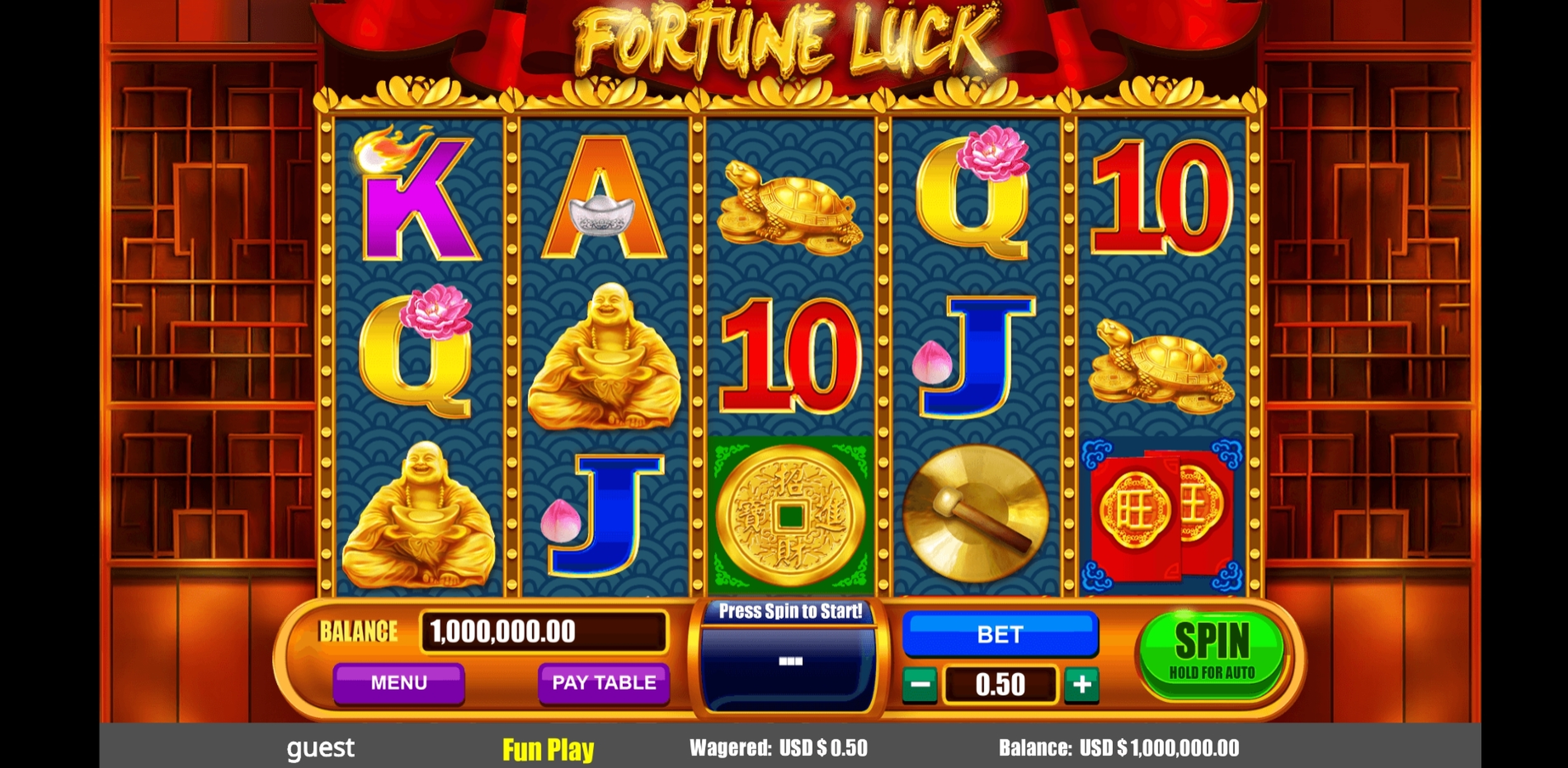Decrease the bet with minus button
The width and height of the screenshot is (1568, 768).
coord(919,685)
